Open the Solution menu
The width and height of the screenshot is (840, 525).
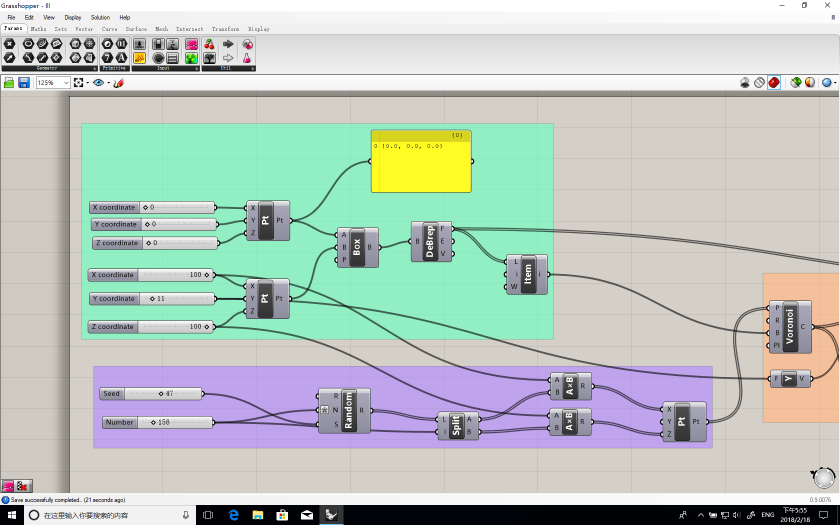click(100, 17)
